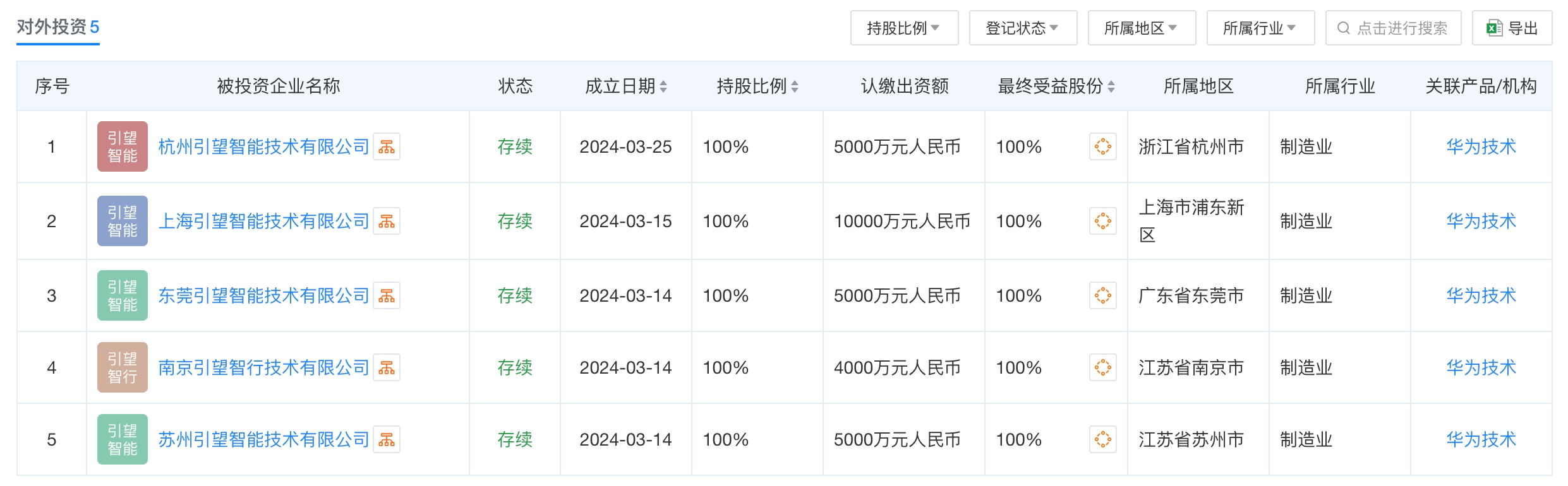The width and height of the screenshot is (1568, 486).
Task: Sort table by 最终受益股份 column
Action: (1056, 86)
